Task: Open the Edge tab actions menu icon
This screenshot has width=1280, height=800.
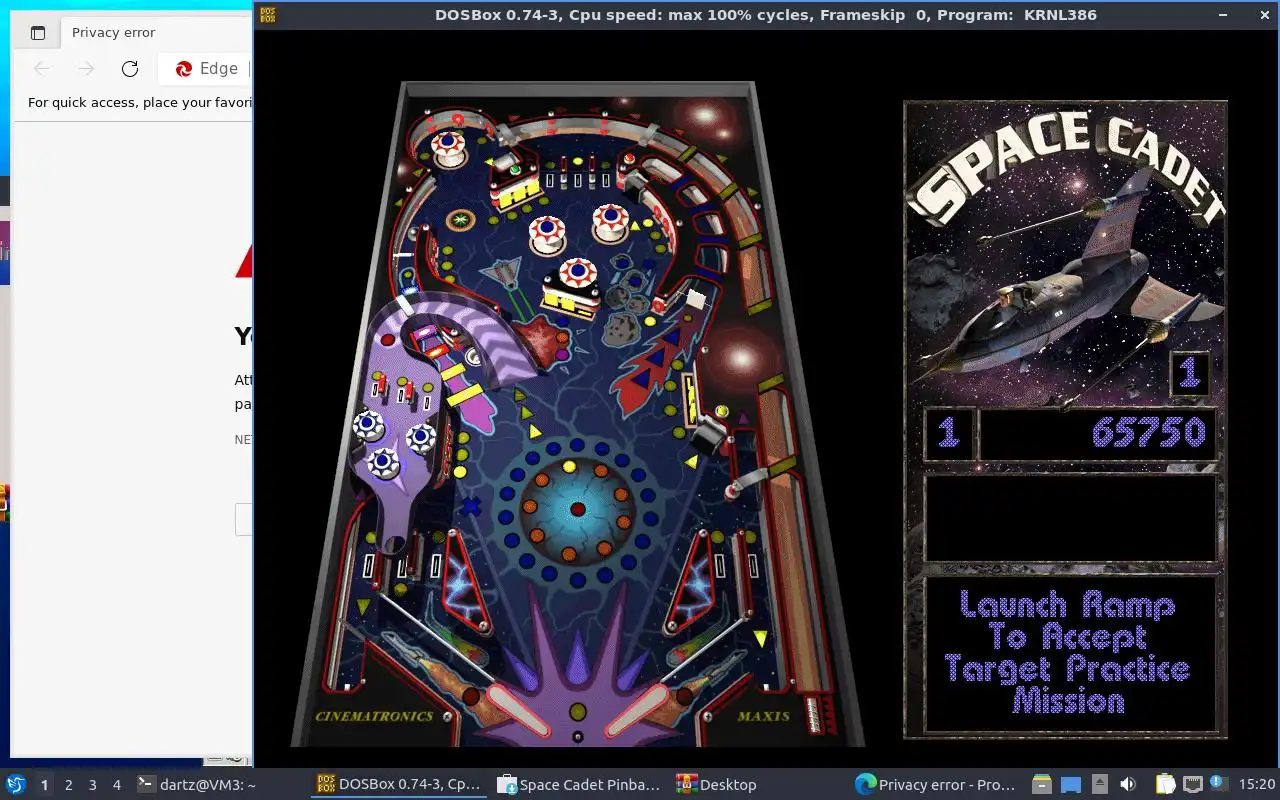Action: (x=38, y=32)
